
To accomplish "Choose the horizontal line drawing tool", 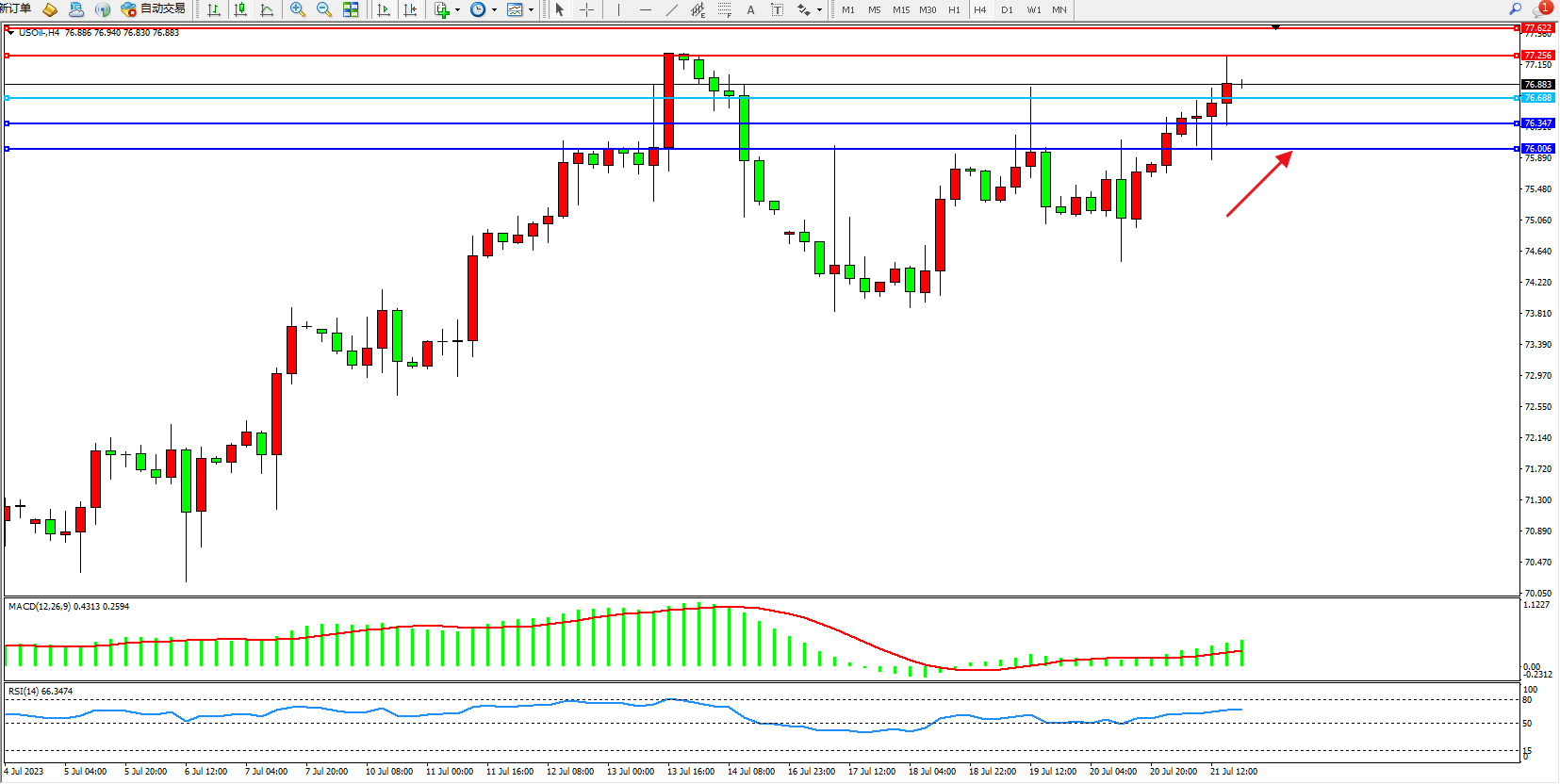I will (x=645, y=9).
